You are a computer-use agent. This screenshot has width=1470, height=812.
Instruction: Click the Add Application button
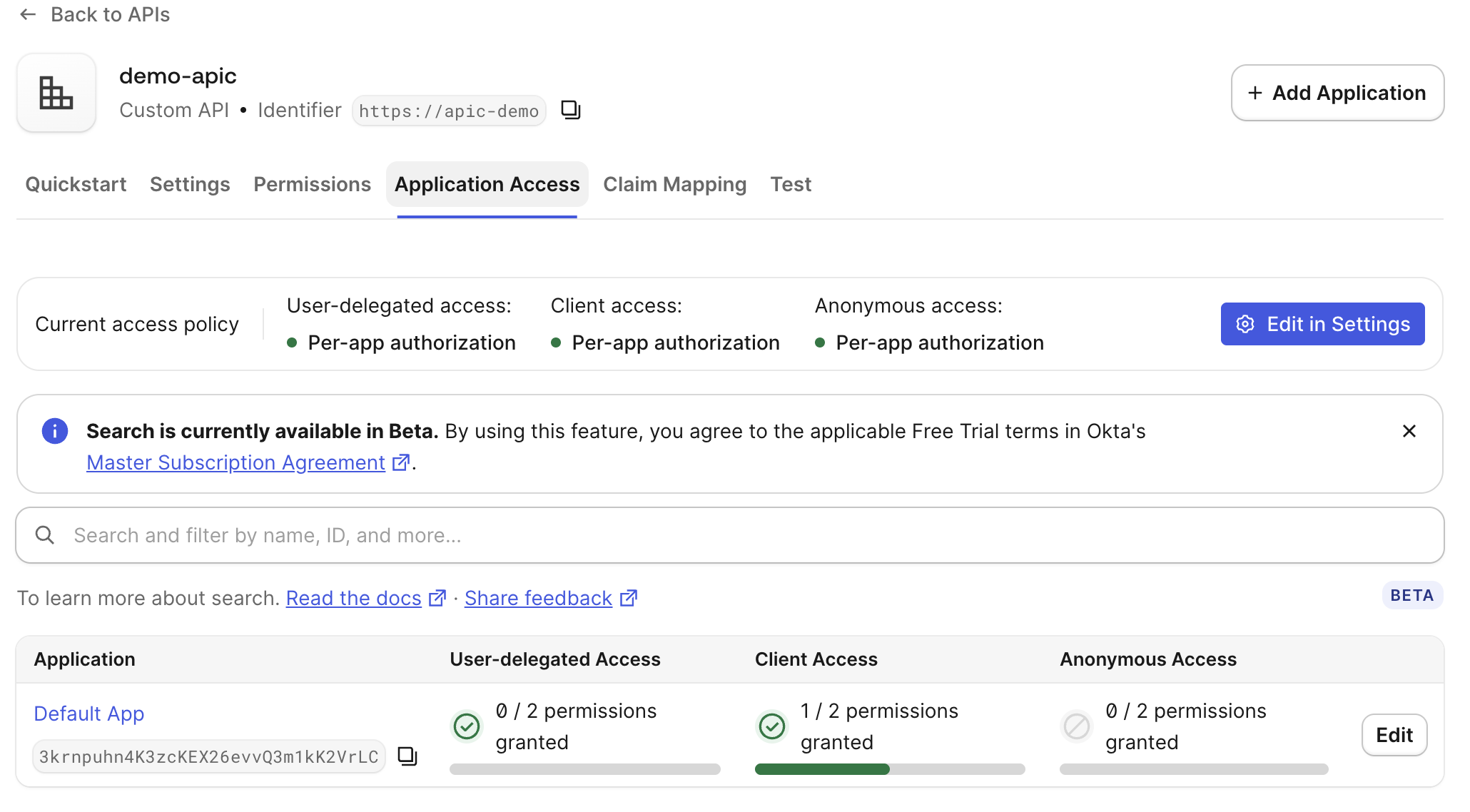tap(1337, 93)
